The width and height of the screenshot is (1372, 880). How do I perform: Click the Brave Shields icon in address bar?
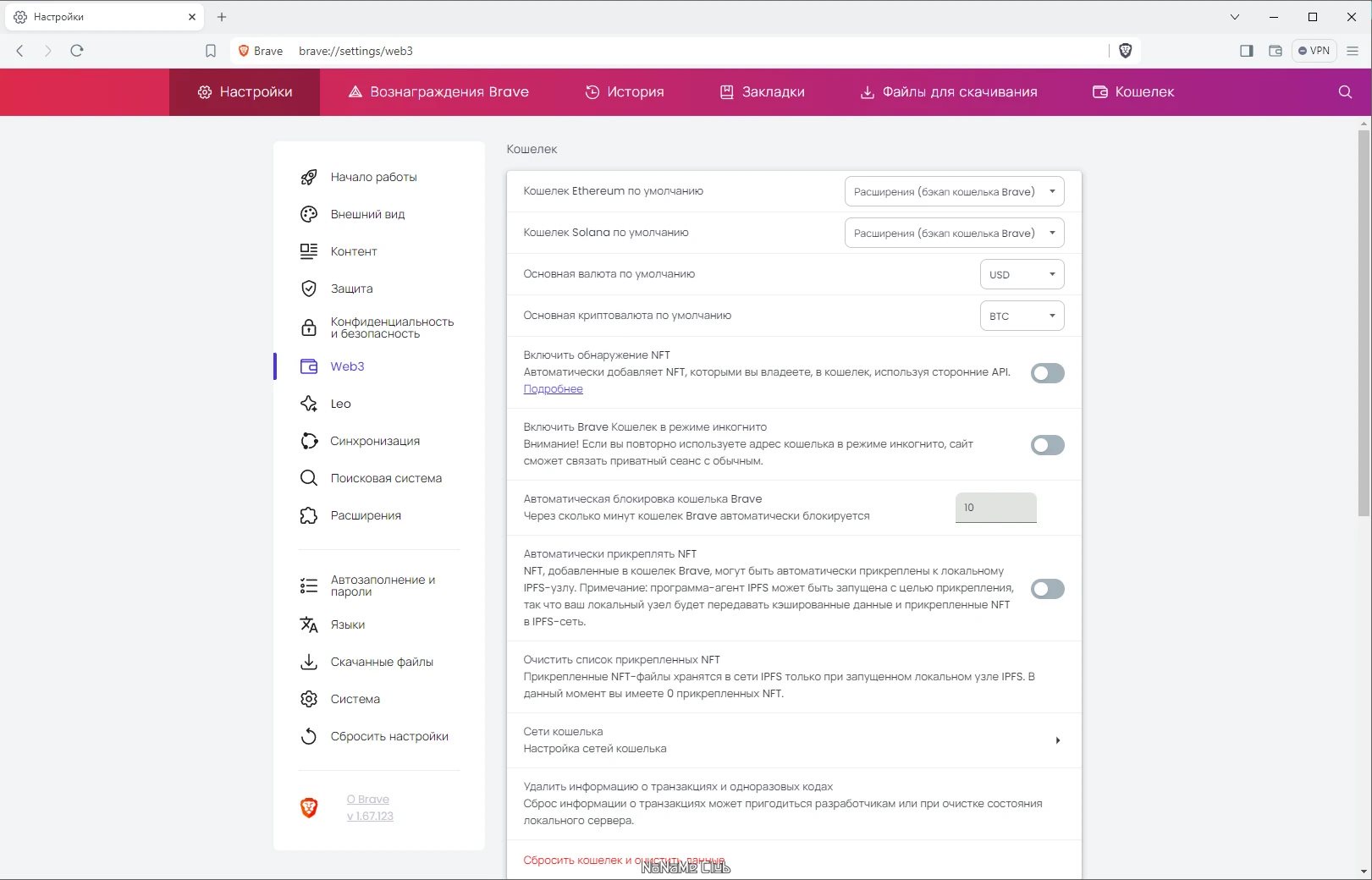point(1125,51)
